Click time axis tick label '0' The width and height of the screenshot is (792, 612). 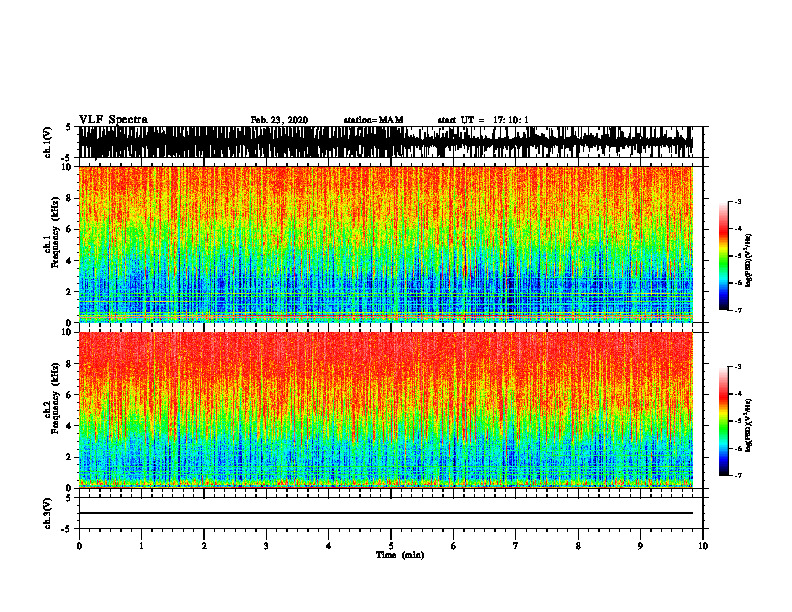[x=79, y=546]
